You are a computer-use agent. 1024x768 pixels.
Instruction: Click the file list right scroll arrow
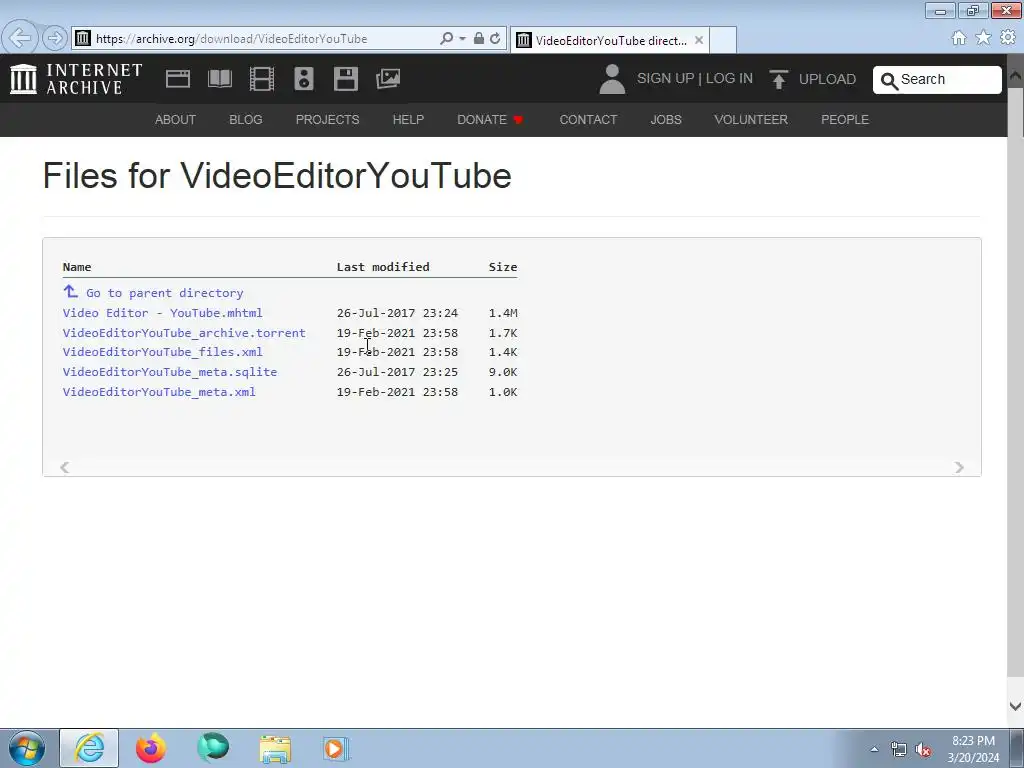959,467
